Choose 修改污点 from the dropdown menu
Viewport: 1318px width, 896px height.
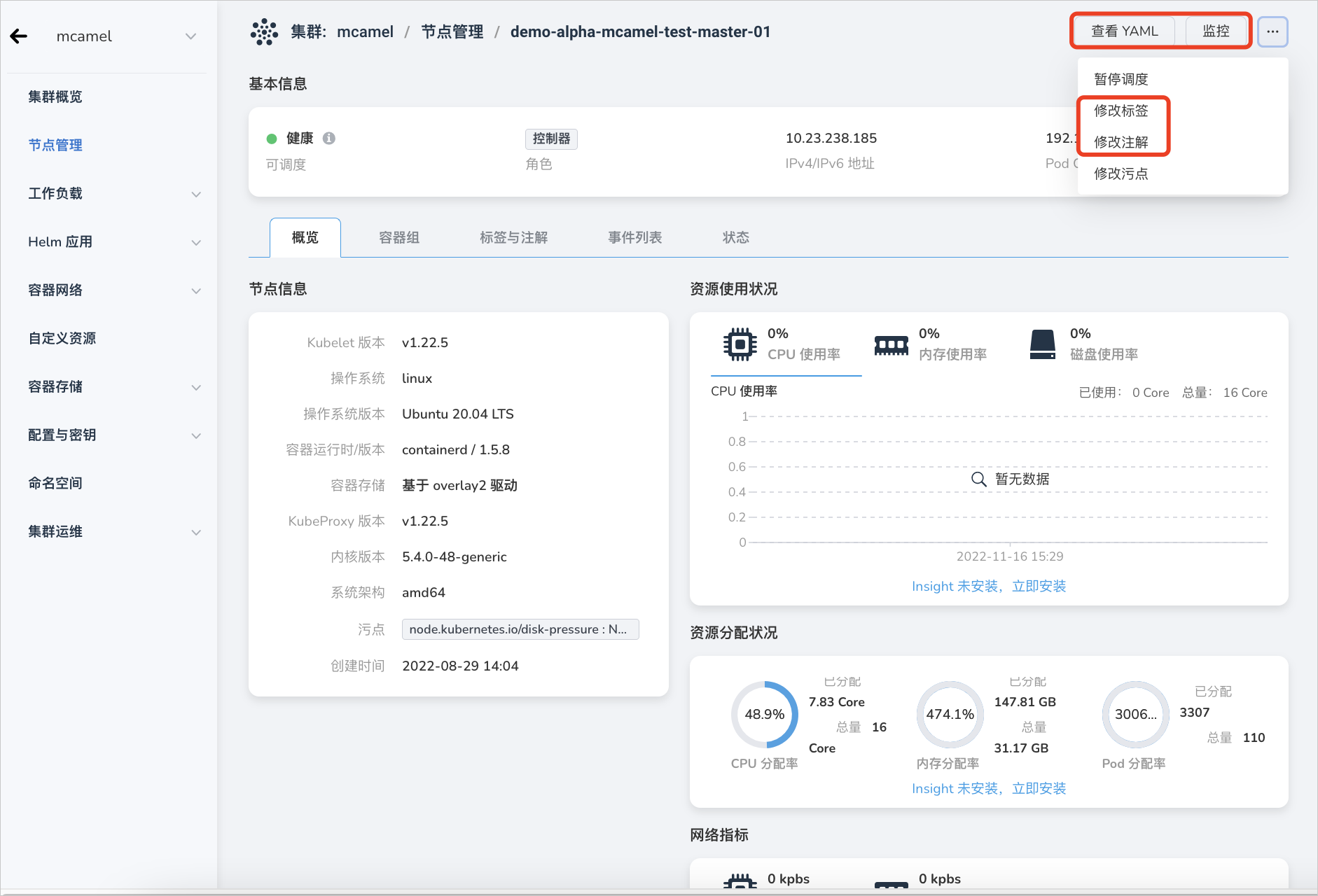coord(1121,174)
